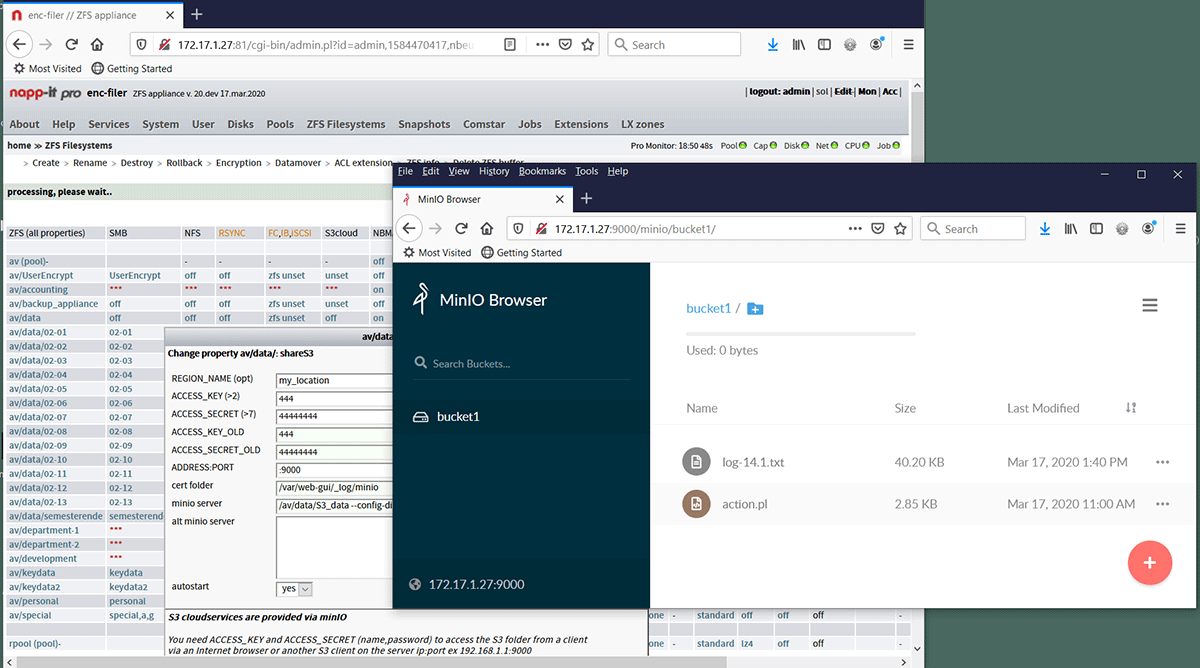Click the Most Visited bookmark in MinIO window
The image size is (1200, 668).
click(x=435, y=253)
